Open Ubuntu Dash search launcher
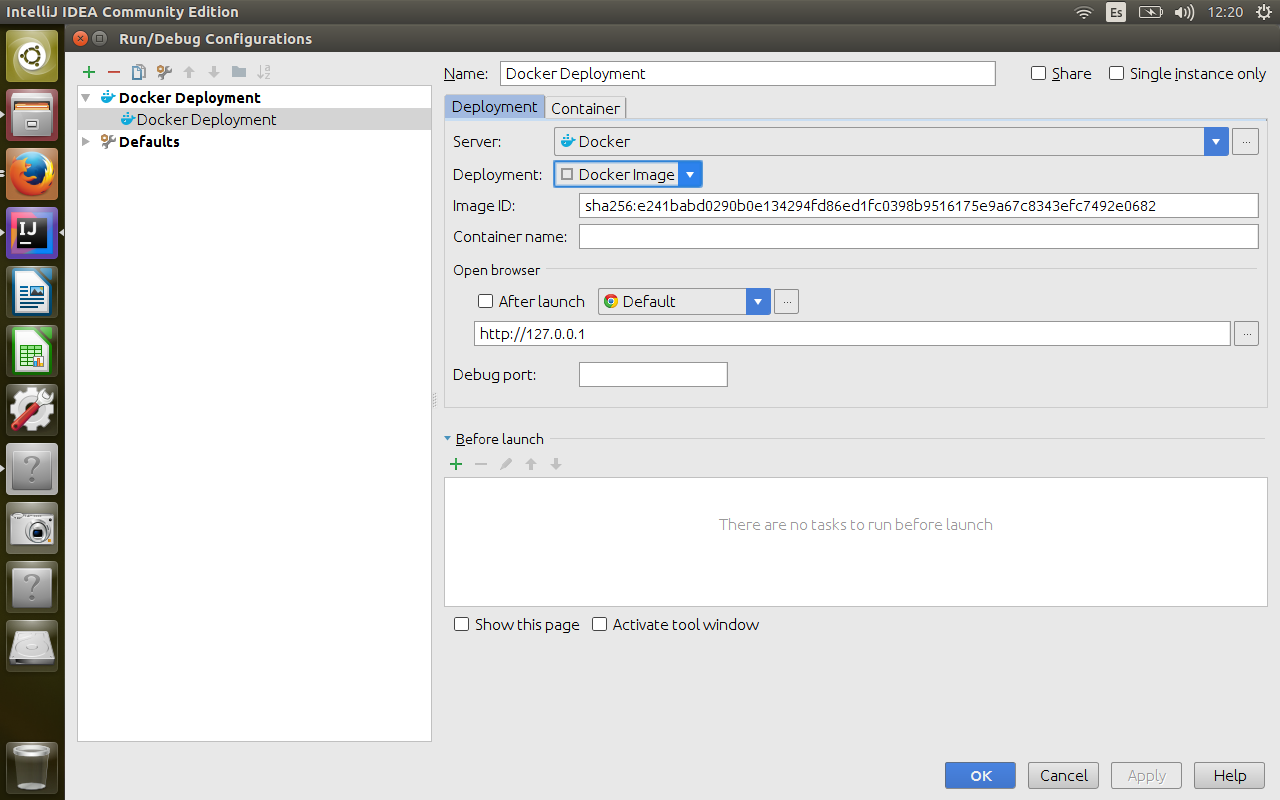1280x800 pixels. point(32,55)
